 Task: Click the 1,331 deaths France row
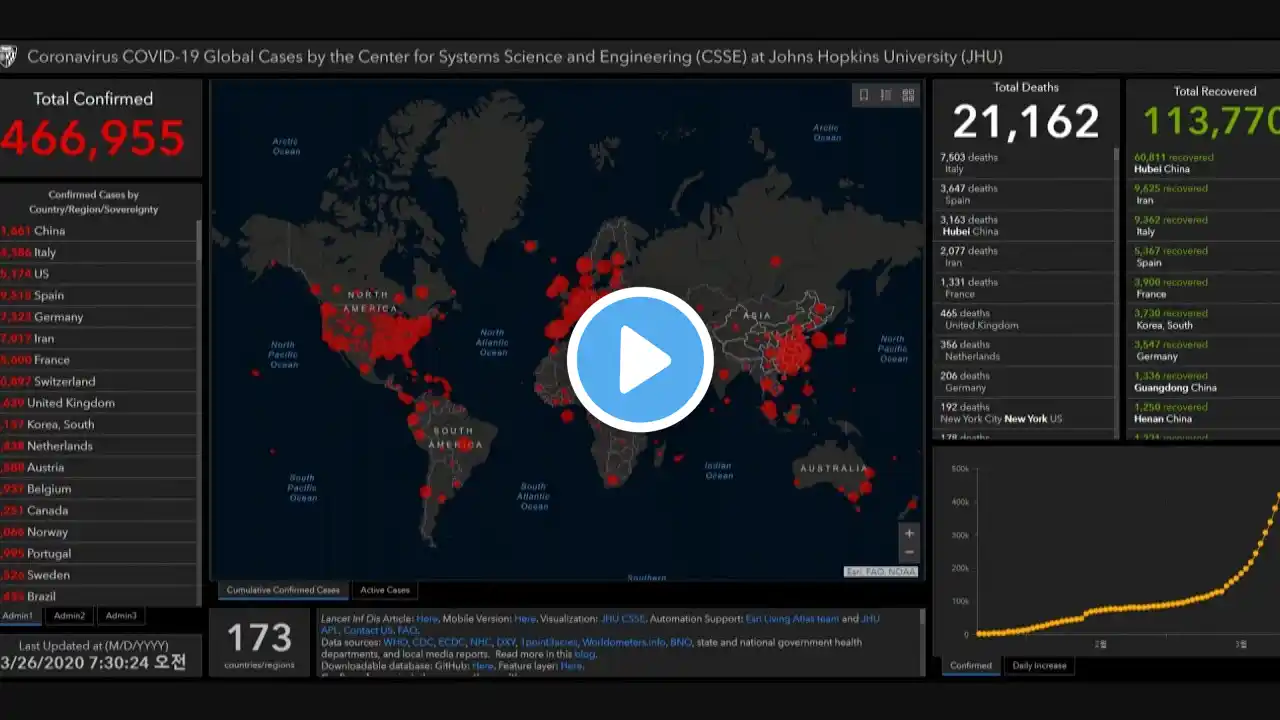point(1024,287)
